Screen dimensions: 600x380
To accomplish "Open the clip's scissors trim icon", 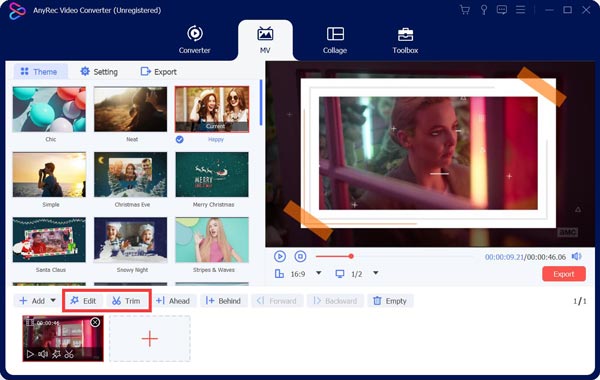I will click(69, 354).
